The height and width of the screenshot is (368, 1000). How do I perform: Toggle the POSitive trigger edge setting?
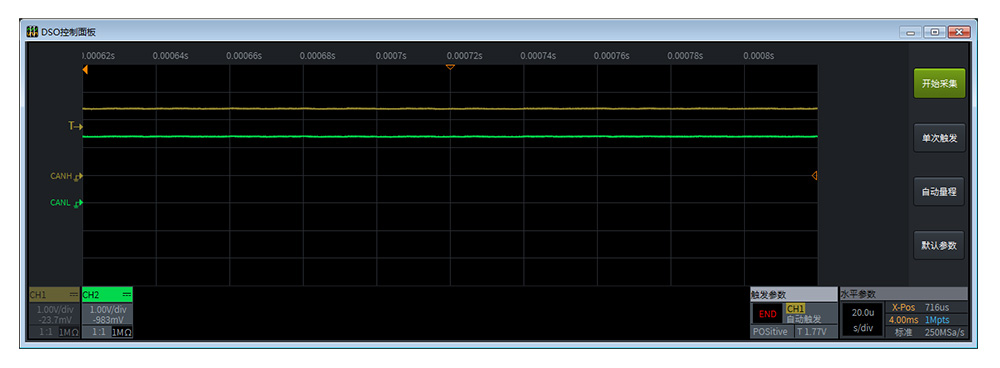pos(771,332)
